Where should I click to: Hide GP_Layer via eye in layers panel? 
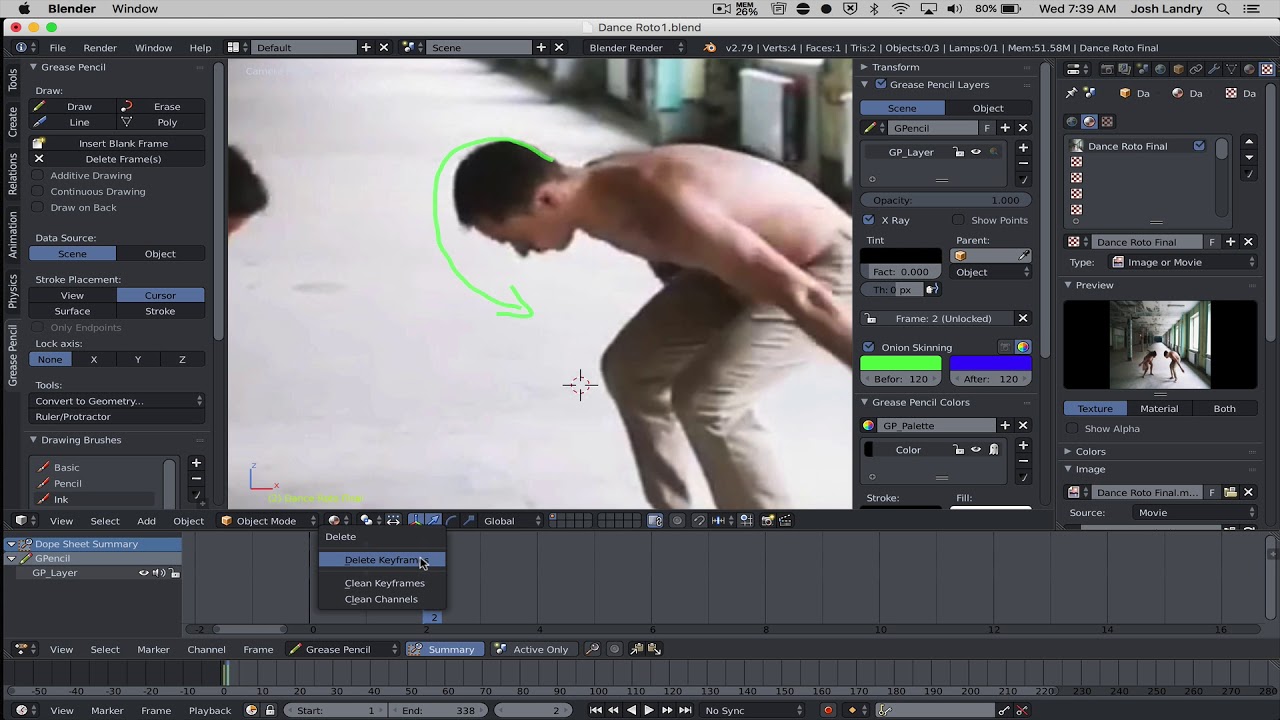tap(976, 152)
